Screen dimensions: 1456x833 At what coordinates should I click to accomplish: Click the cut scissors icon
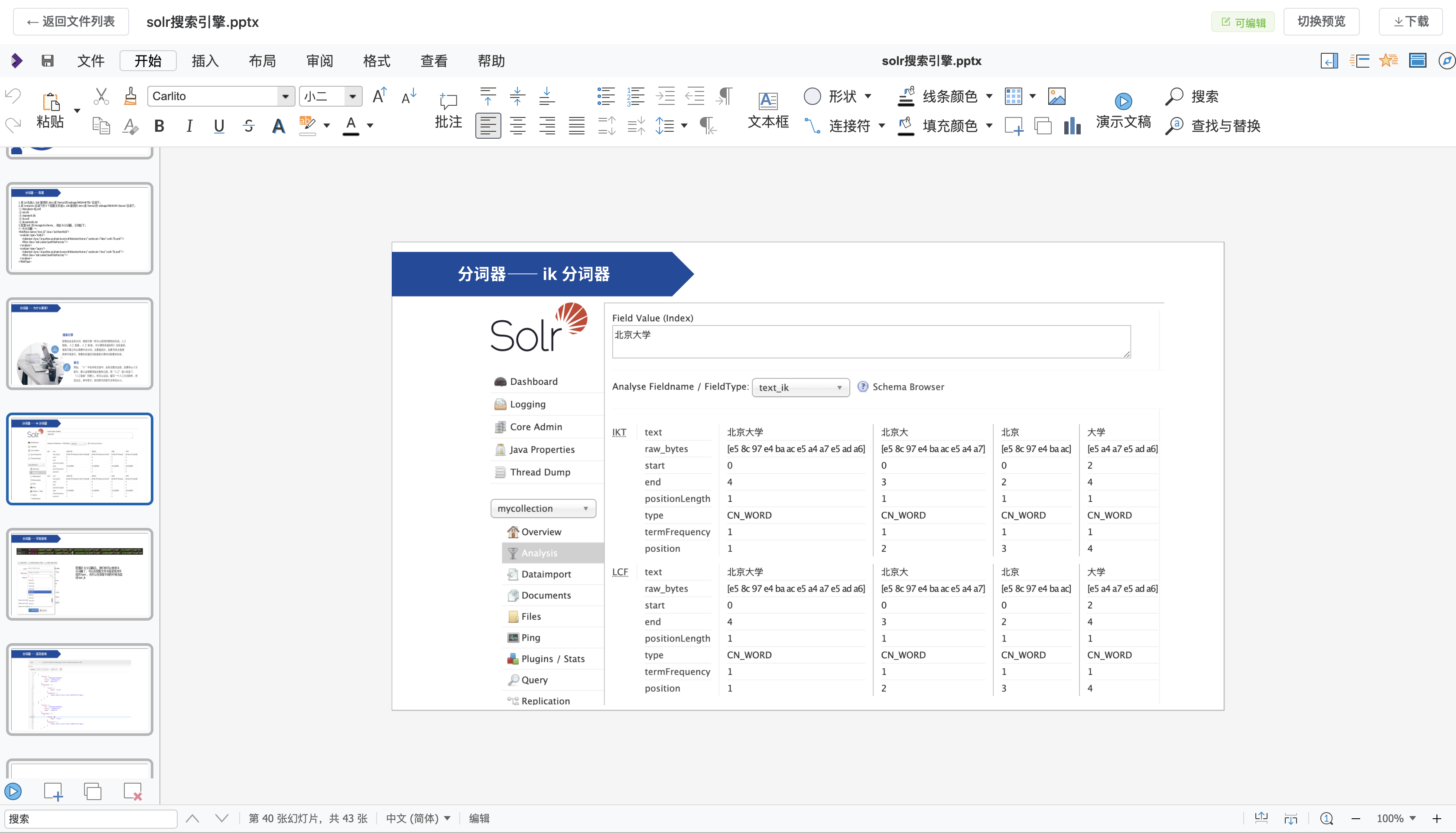coord(101,96)
